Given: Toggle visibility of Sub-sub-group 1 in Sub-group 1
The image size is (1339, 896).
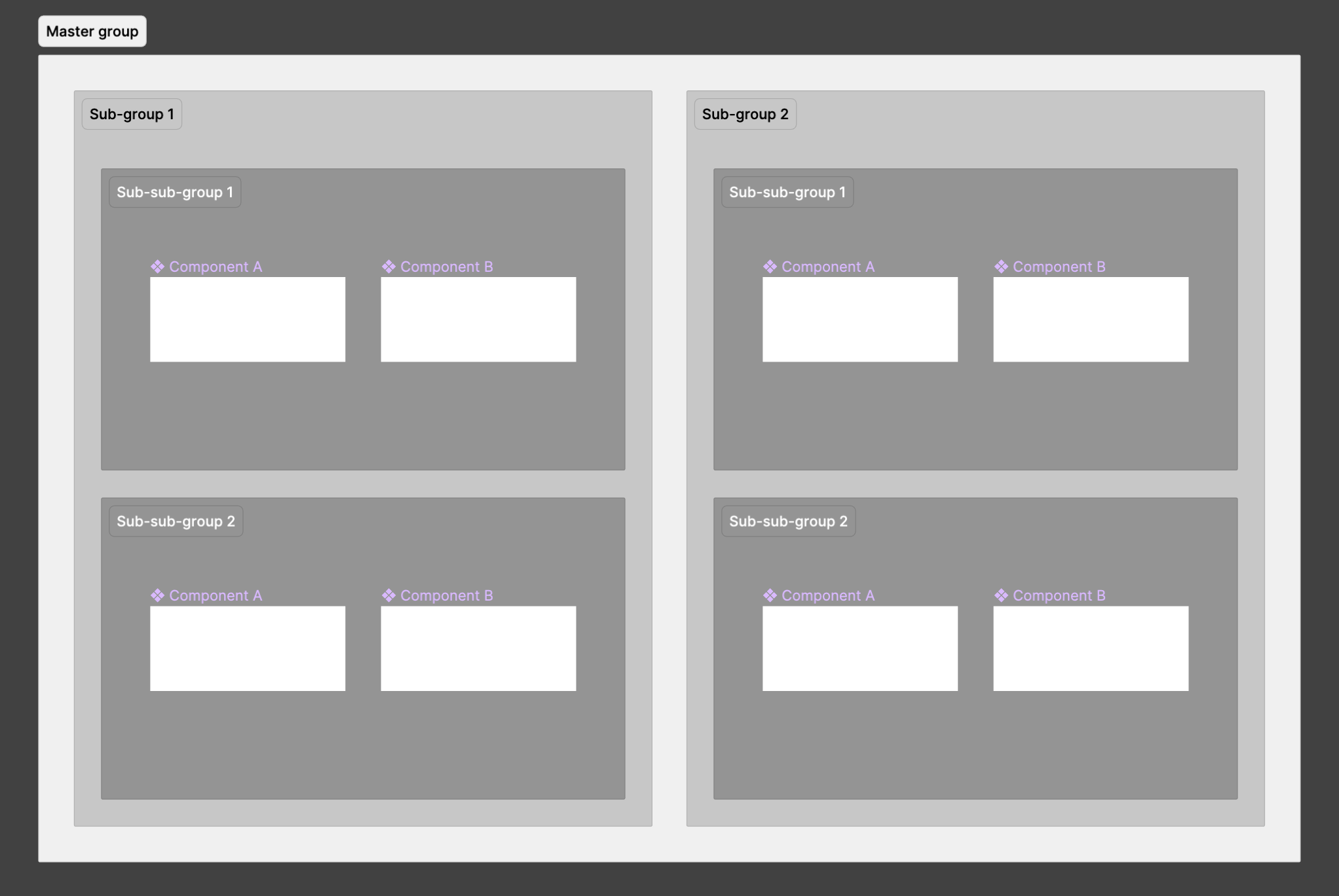Looking at the screenshot, I should pos(174,191).
